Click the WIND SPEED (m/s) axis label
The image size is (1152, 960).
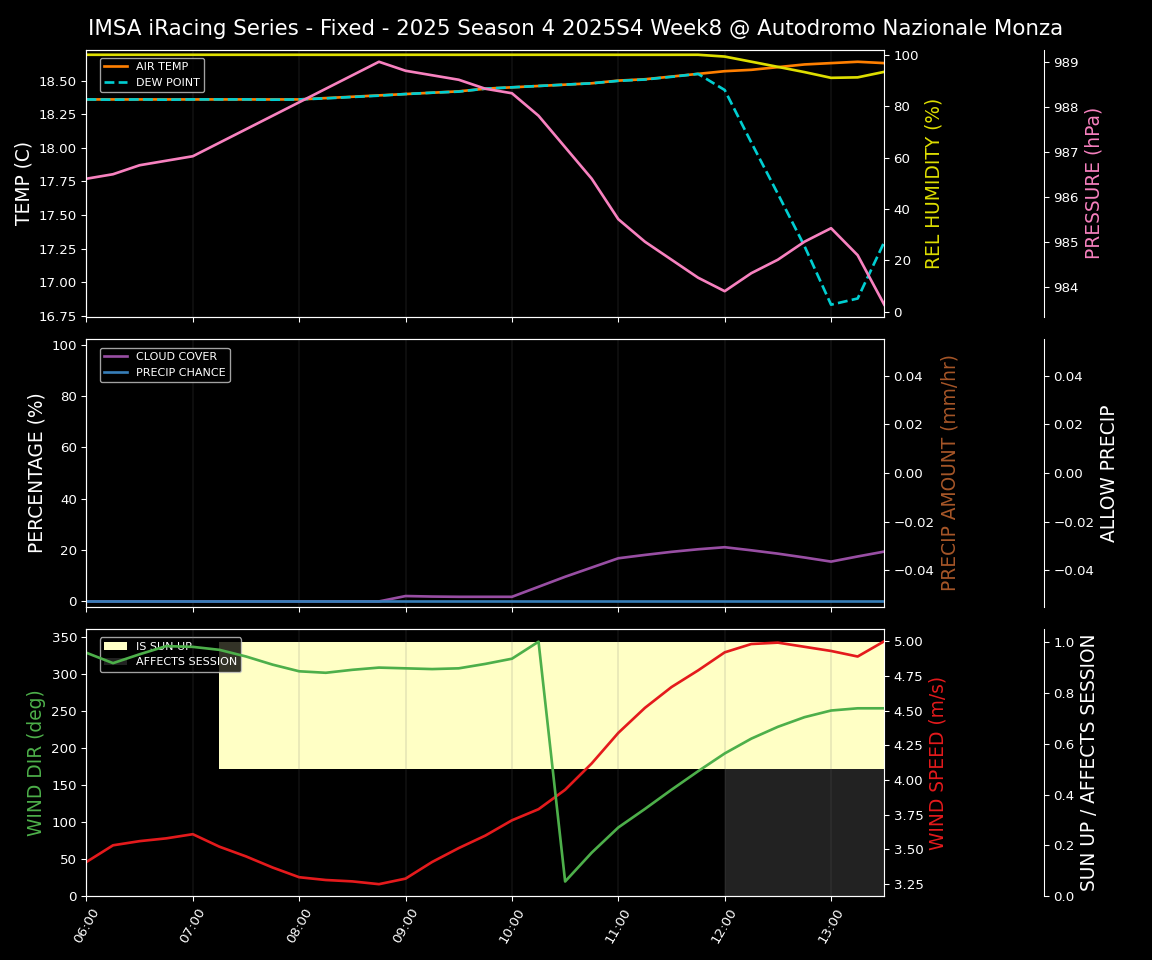(937, 763)
